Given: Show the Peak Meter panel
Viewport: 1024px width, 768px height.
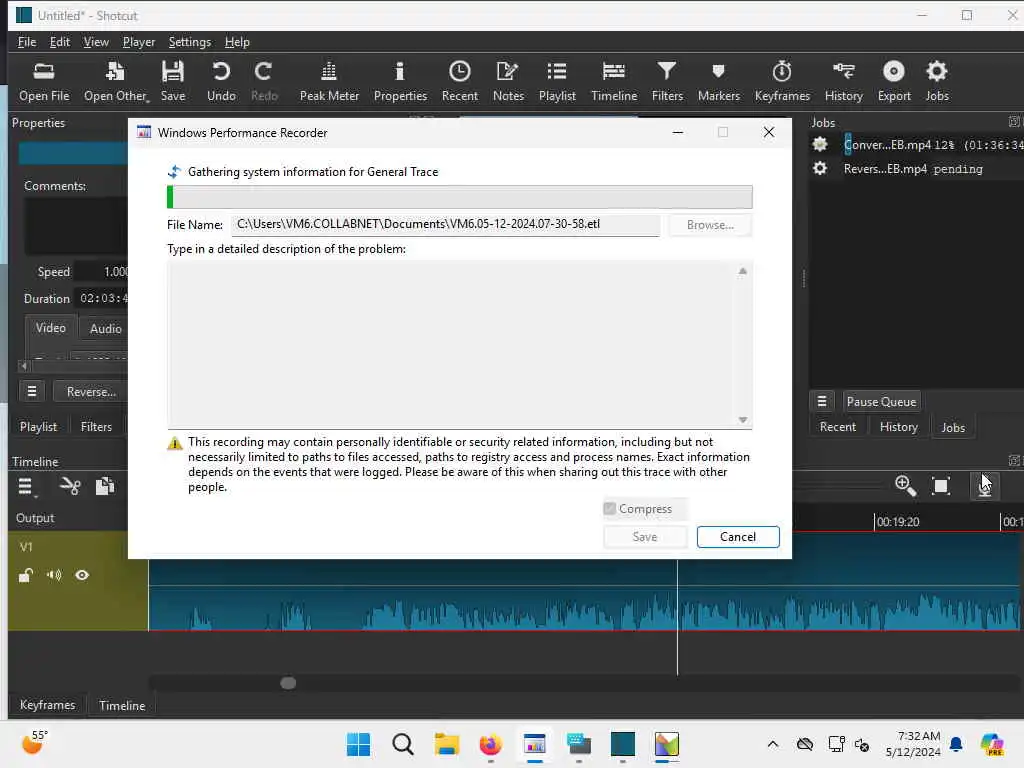Looking at the screenshot, I should tap(329, 81).
